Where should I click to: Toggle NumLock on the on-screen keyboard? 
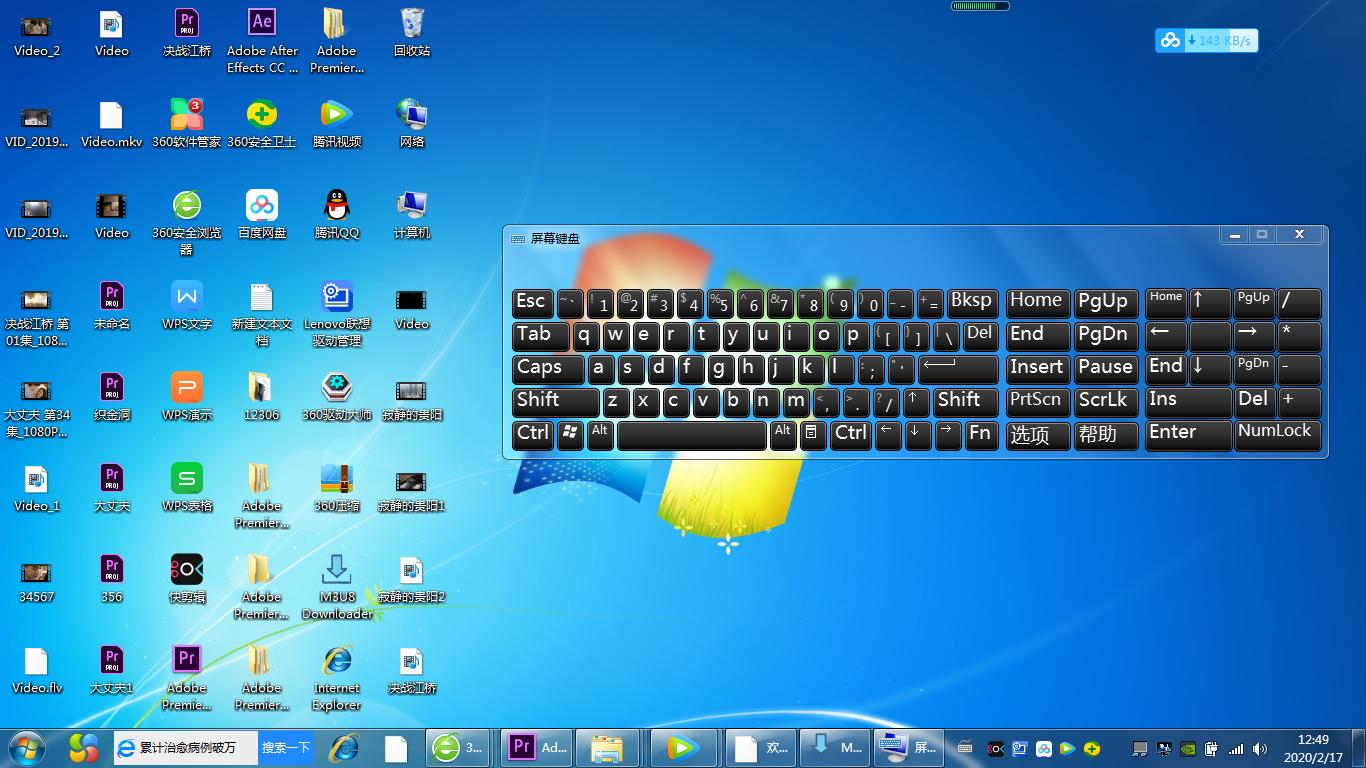[x=1277, y=433]
